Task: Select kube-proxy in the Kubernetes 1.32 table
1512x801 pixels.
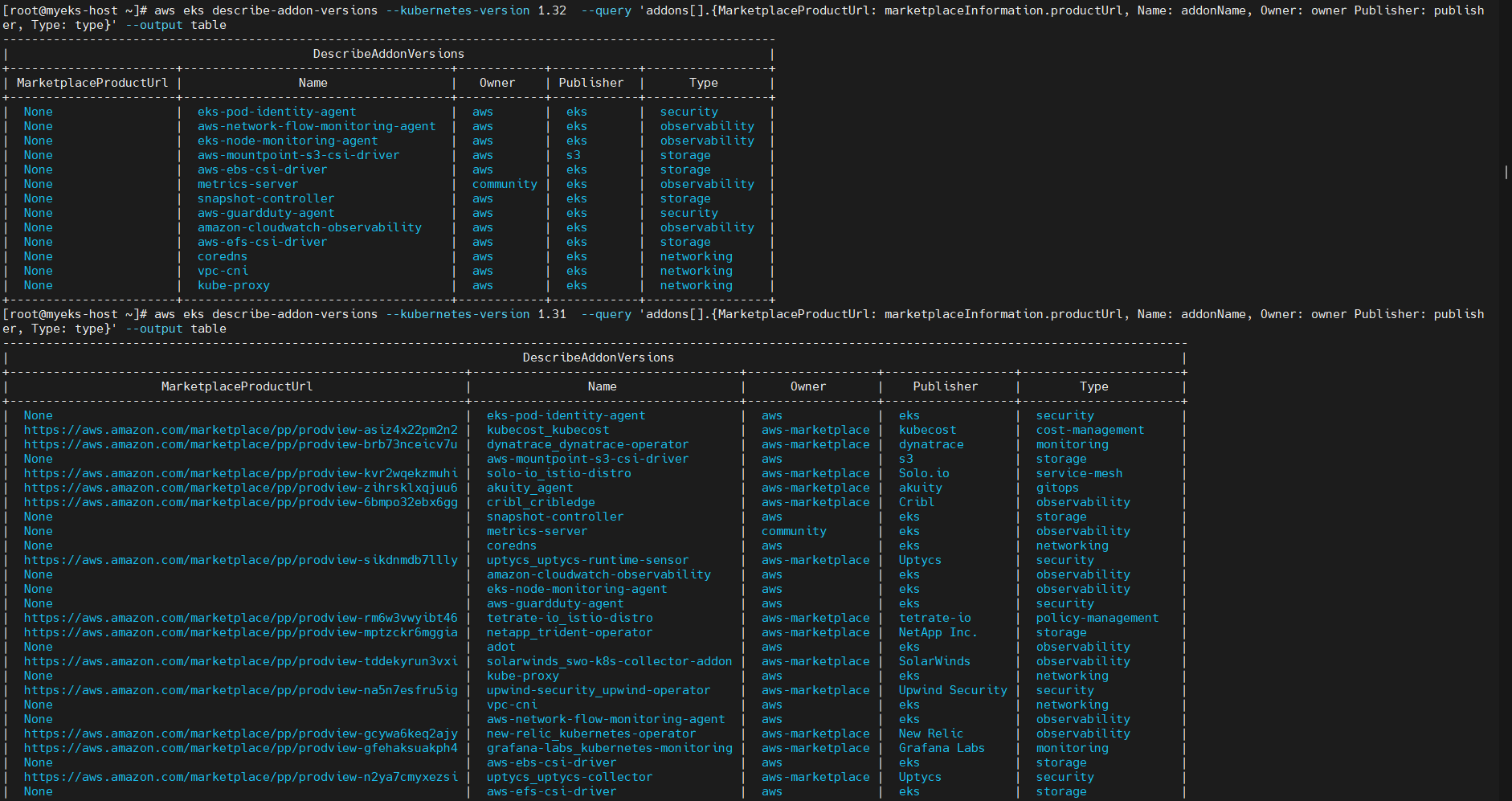Action: pyautogui.click(x=234, y=285)
